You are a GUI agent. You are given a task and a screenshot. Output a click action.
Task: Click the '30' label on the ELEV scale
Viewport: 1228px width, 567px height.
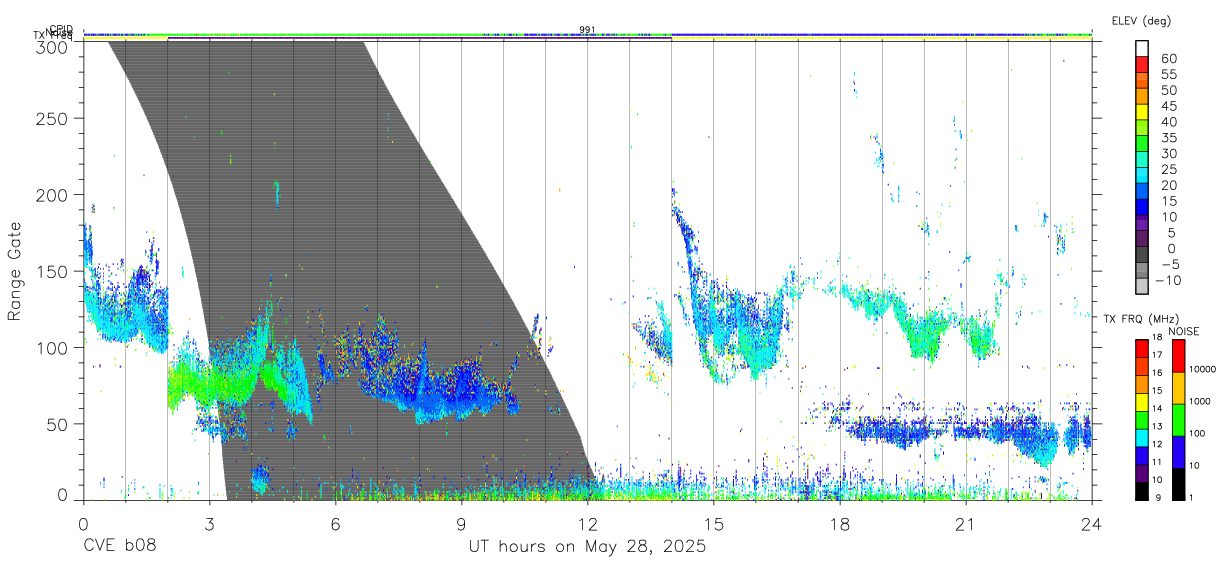(x=1168, y=153)
